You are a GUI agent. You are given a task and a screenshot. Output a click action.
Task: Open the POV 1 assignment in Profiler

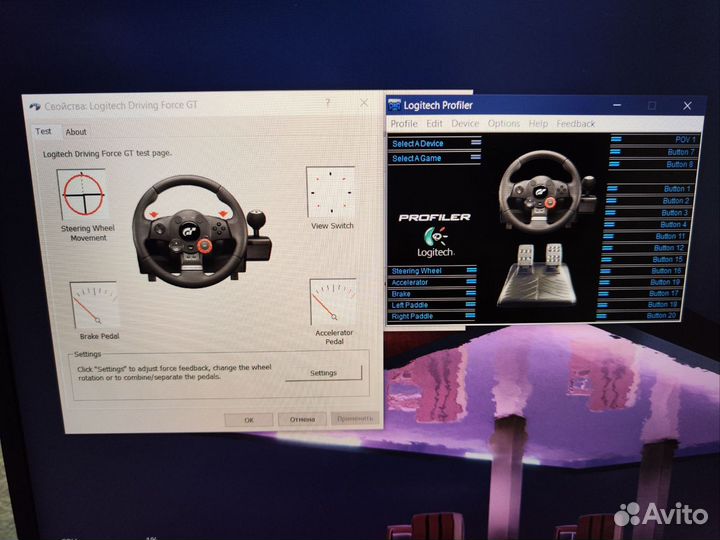pyautogui.click(x=654, y=139)
